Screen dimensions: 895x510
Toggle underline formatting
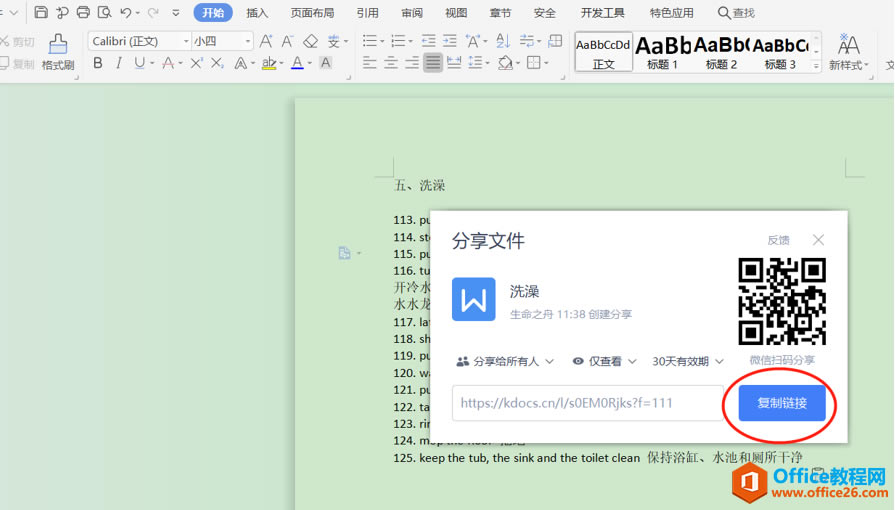click(139, 63)
